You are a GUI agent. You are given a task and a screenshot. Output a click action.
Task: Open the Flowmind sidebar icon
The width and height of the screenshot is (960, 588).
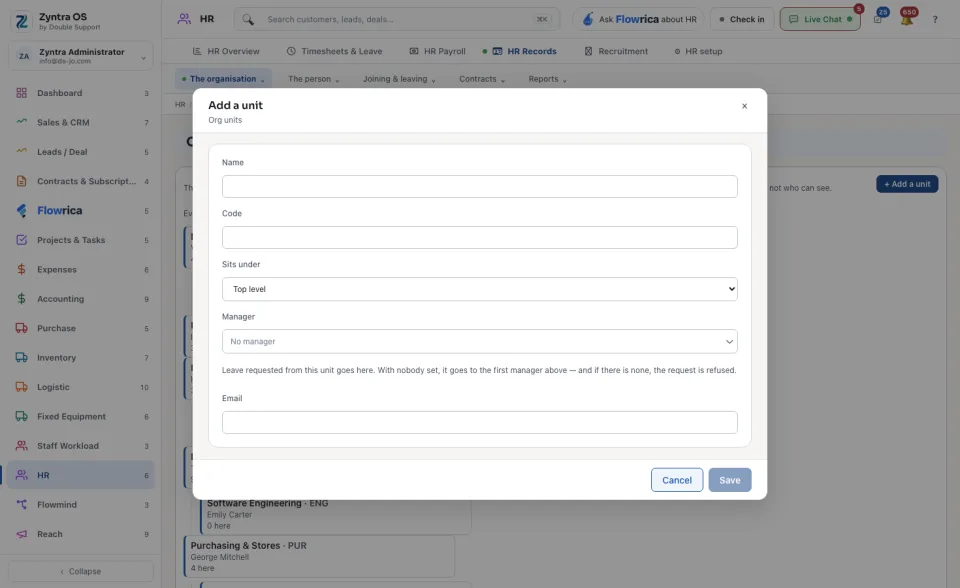coord(21,505)
